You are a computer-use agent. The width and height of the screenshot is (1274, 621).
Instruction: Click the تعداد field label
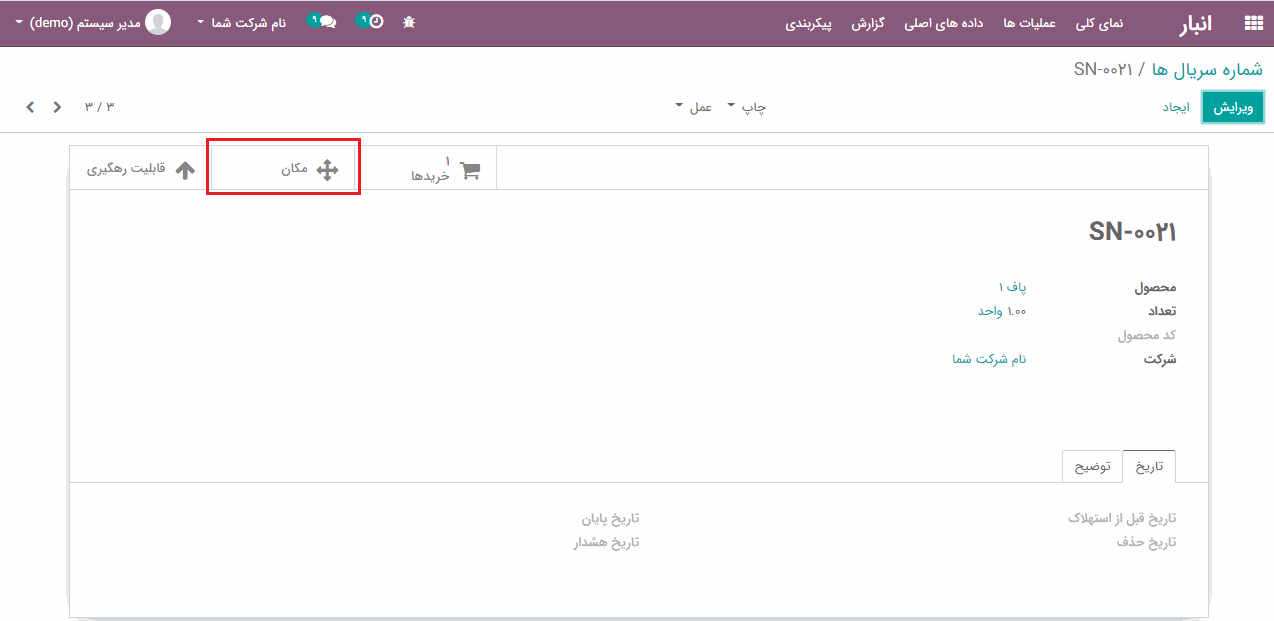pyautogui.click(x=1161, y=311)
